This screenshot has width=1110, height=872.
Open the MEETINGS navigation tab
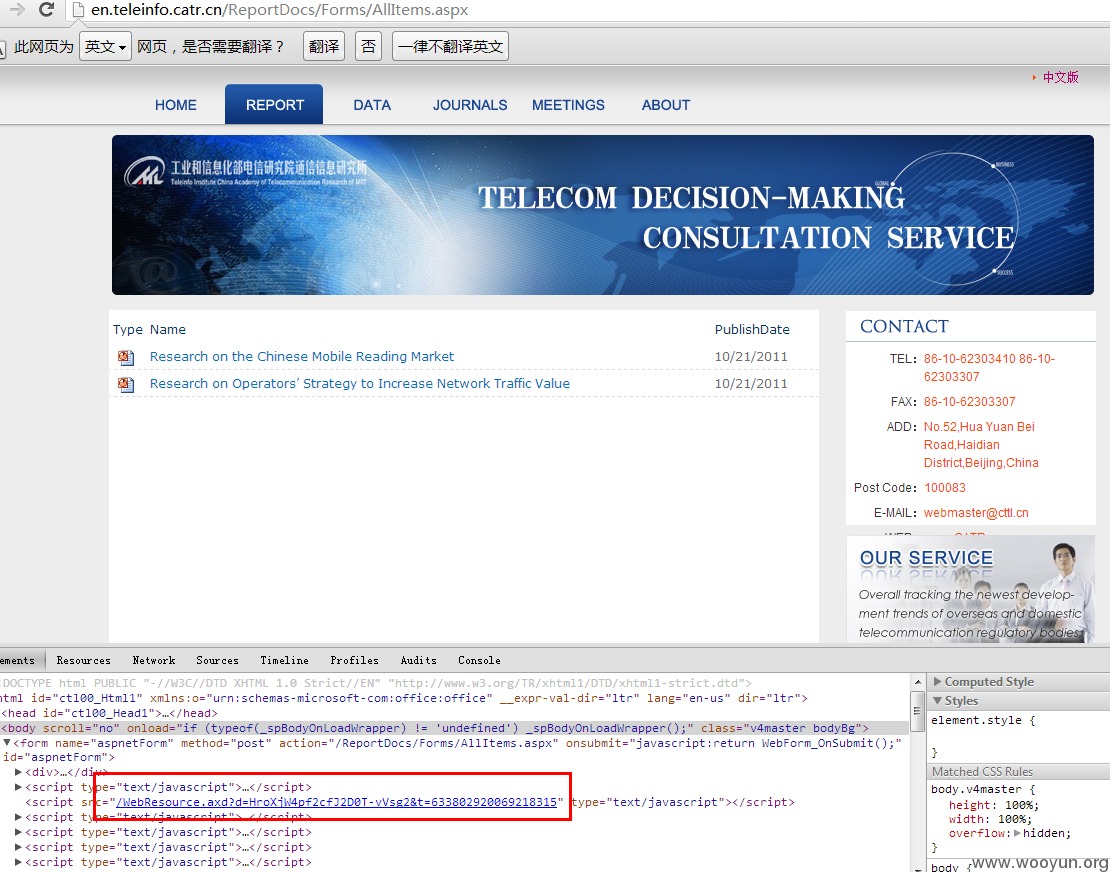coord(568,105)
